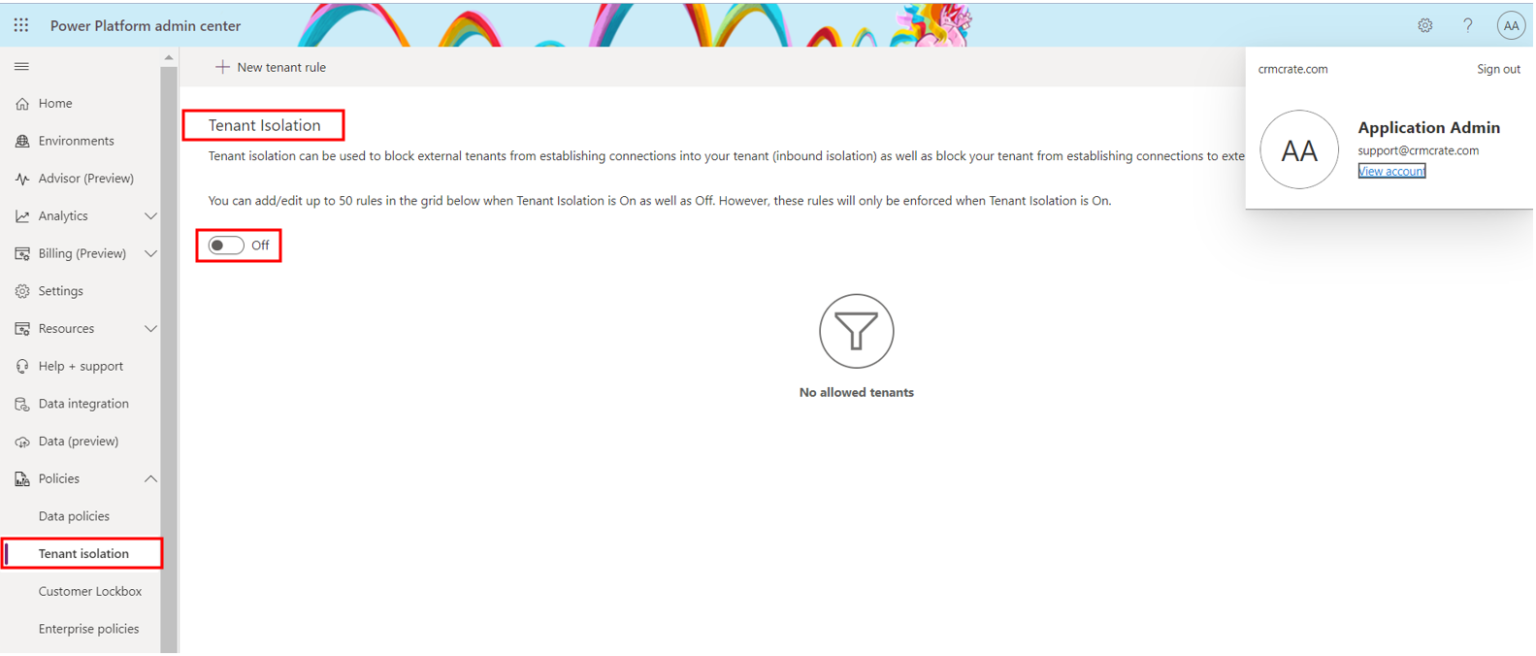Open Enterprise policies page
This screenshot has height=656, width=1536.
(88, 629)
